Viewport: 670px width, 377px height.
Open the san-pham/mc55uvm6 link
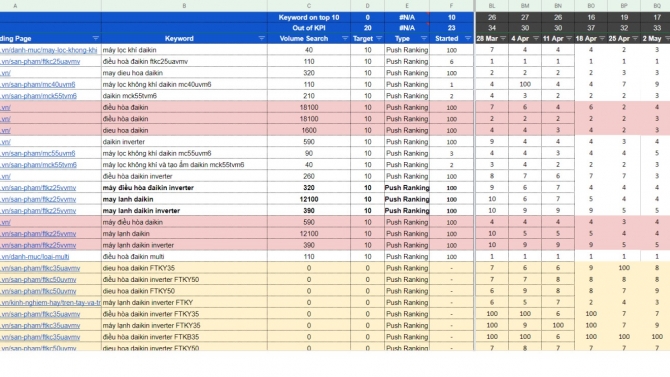(x=38, y=153)
